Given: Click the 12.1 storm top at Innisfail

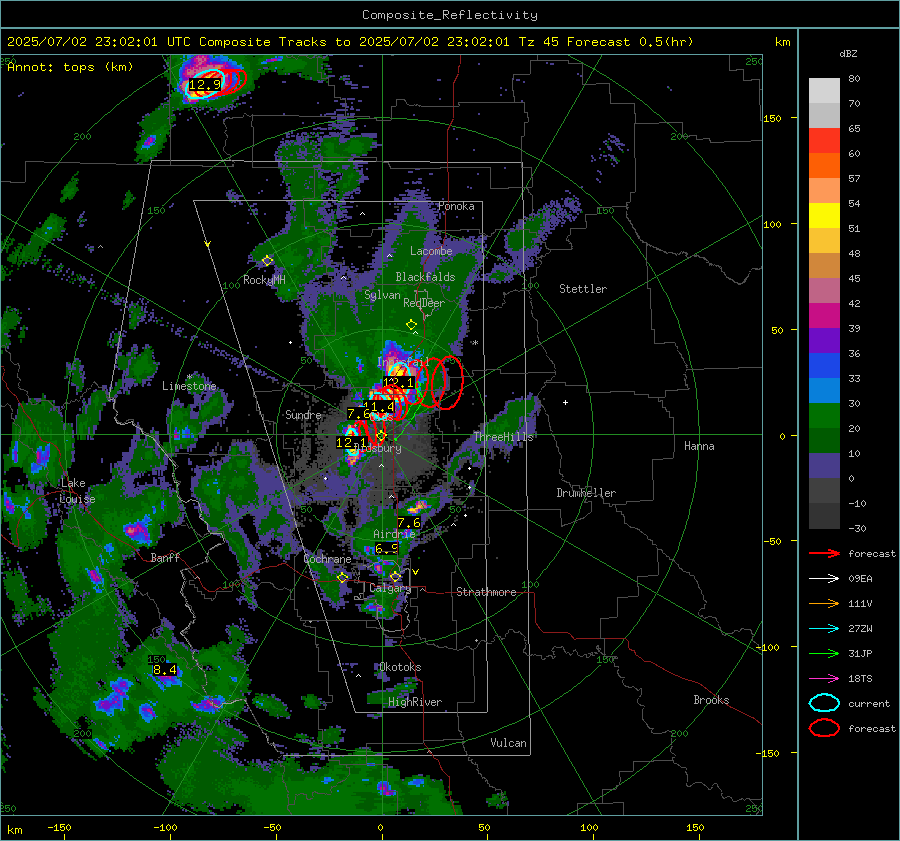Looking at the screenshot, I should coord(399,382).
